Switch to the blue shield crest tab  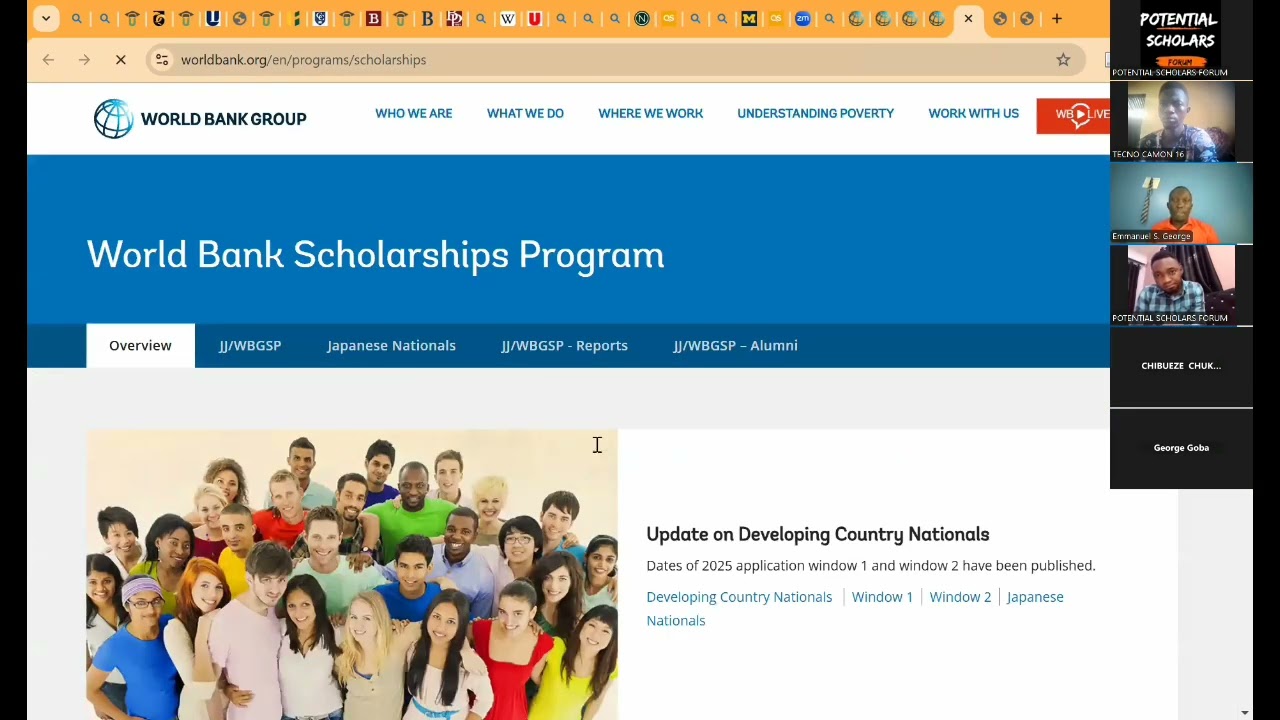click(320, 19)
